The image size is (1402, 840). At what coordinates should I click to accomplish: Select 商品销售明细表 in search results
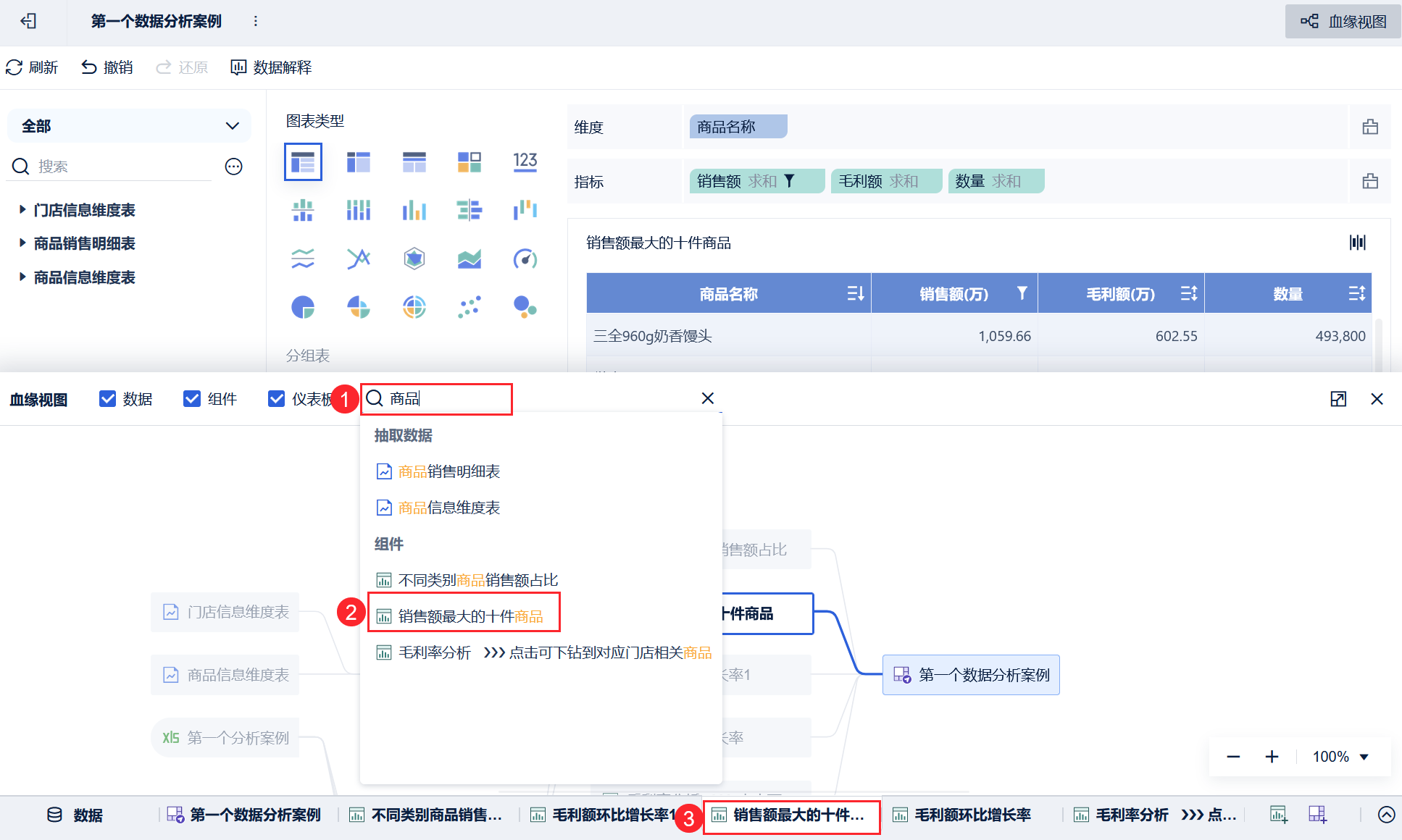pyautogui.click(x=448, y=471)
